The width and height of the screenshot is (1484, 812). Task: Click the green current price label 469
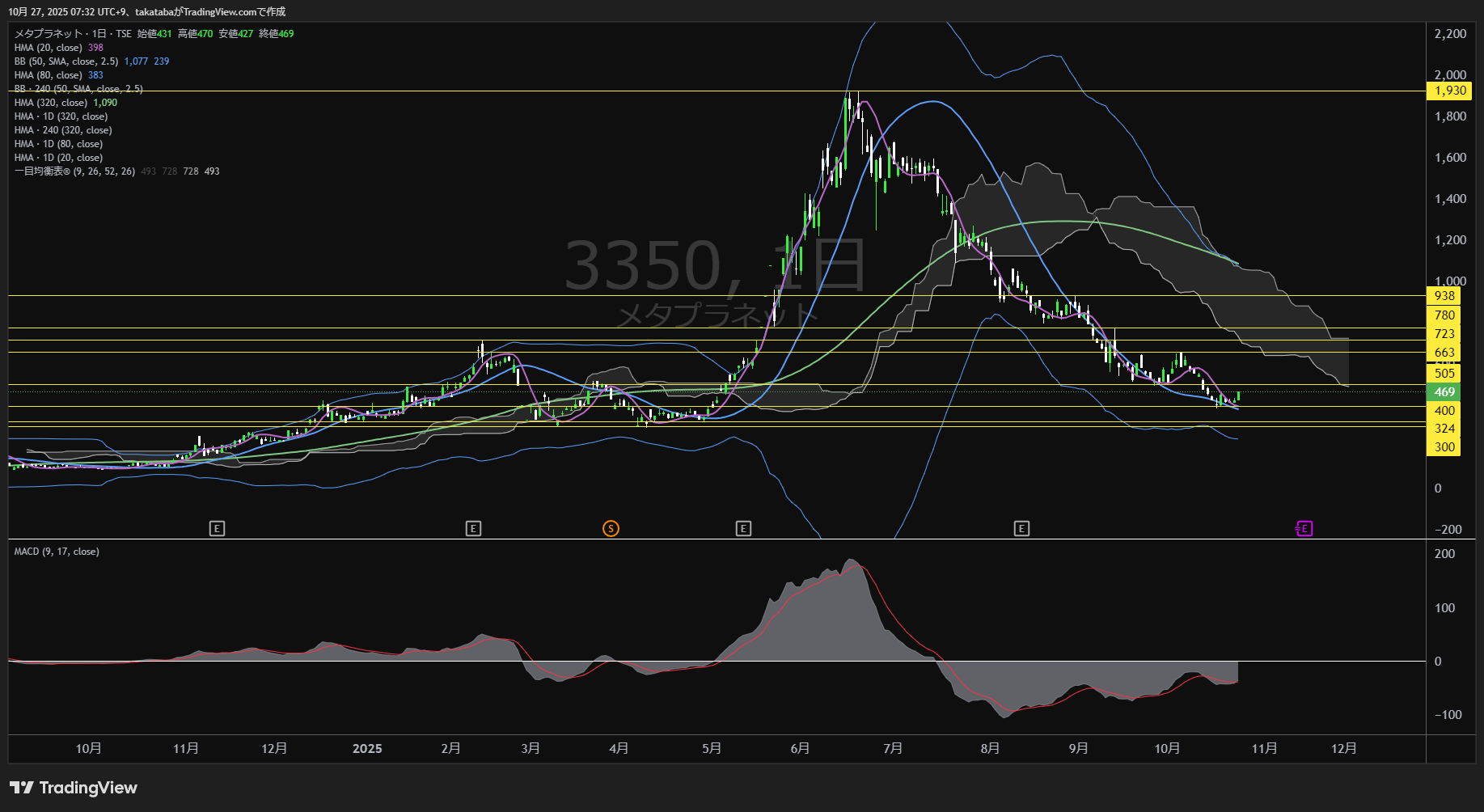1444,392
